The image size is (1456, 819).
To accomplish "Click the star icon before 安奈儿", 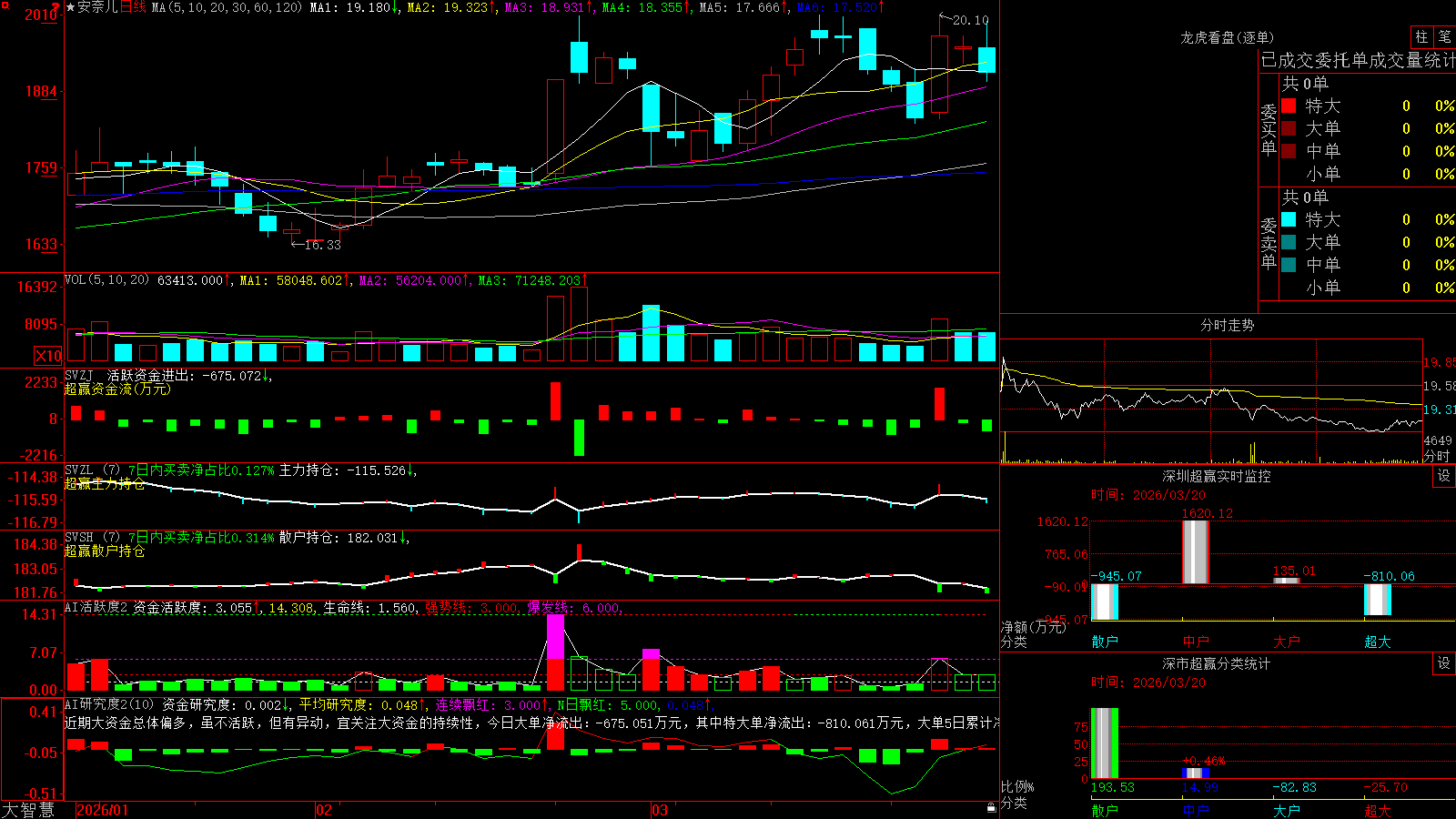I will point(70,7).
